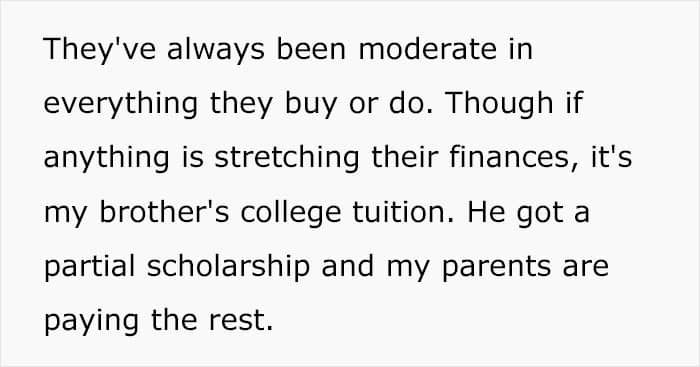Click the word "Though"
The height and width of the screenshot is (367, 700).
pos(500,103)
